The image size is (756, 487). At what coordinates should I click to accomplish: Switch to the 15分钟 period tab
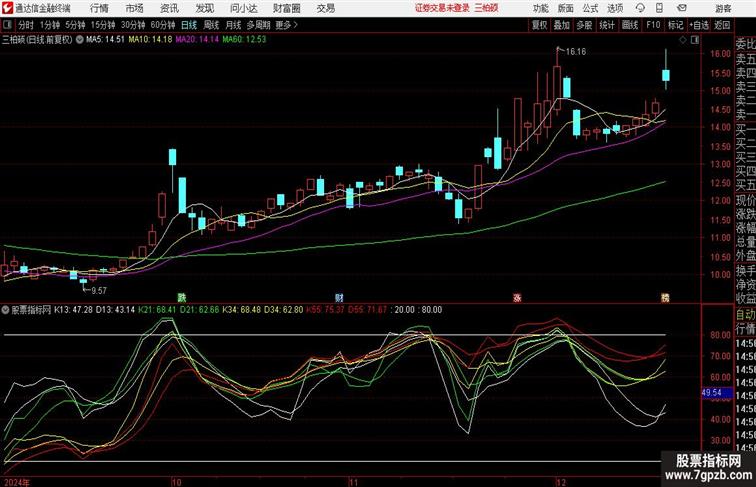coord(103,25)
